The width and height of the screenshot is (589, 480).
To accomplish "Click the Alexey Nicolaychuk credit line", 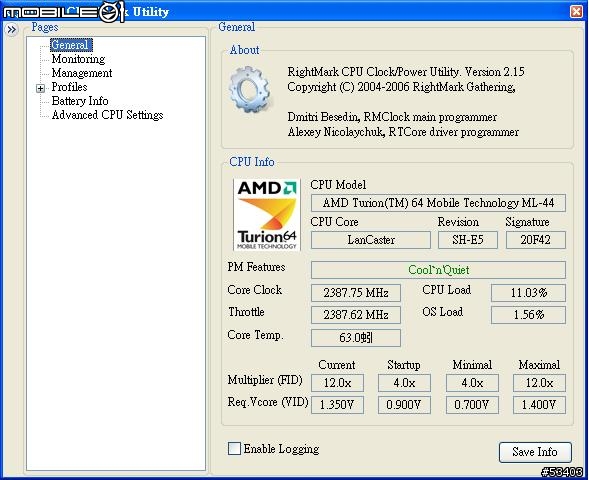I will tap(403, 132).
